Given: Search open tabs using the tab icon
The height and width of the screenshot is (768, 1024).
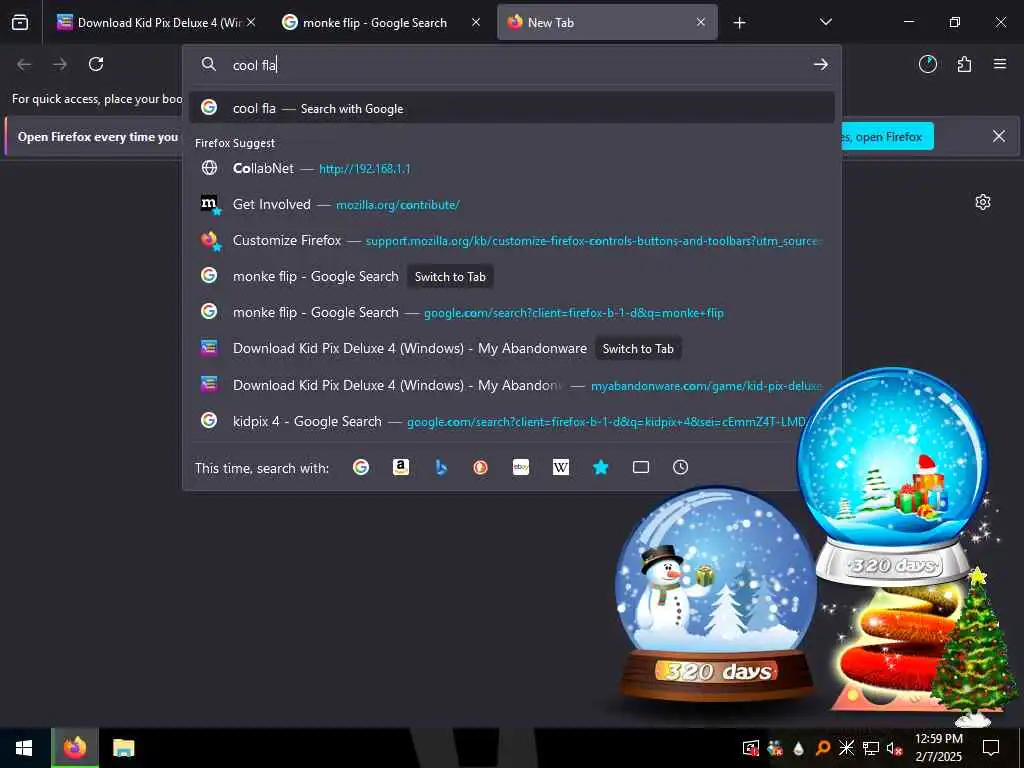Looking at the screenshot, I should [641, 468].
